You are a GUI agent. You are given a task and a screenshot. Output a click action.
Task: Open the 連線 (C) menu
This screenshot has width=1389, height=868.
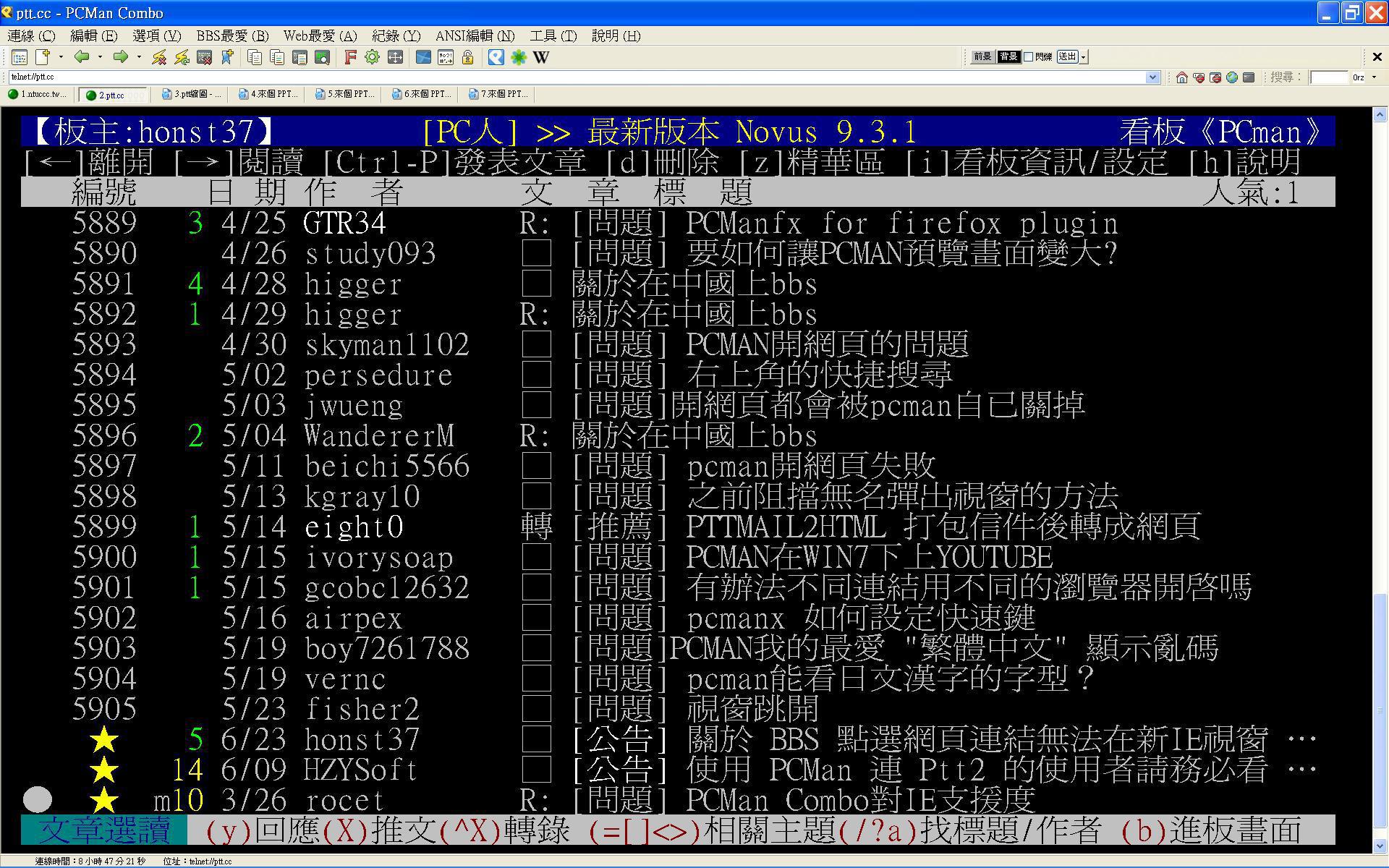(x=31, y=35)
